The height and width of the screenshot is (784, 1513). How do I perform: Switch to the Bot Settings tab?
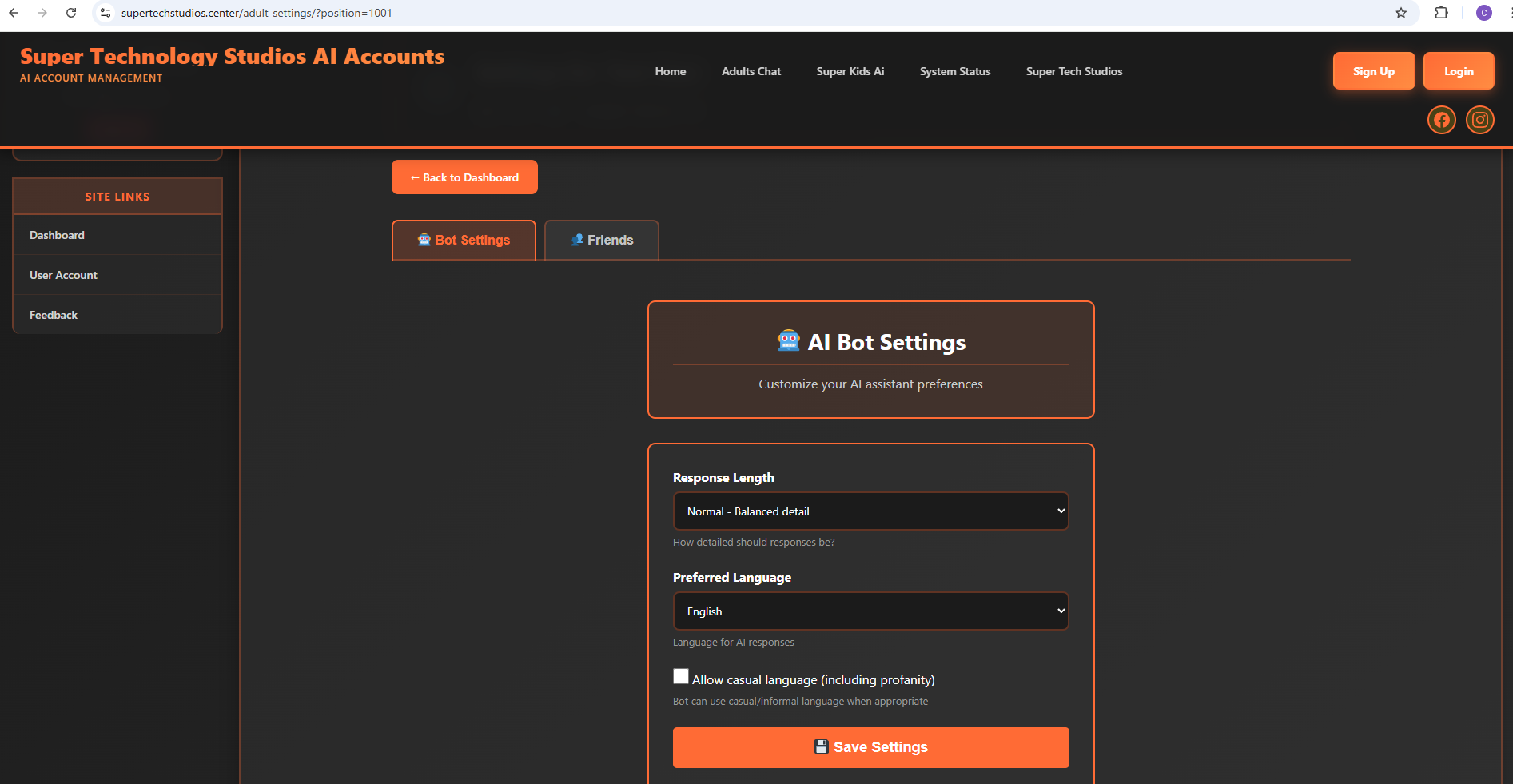click(464, 240)
